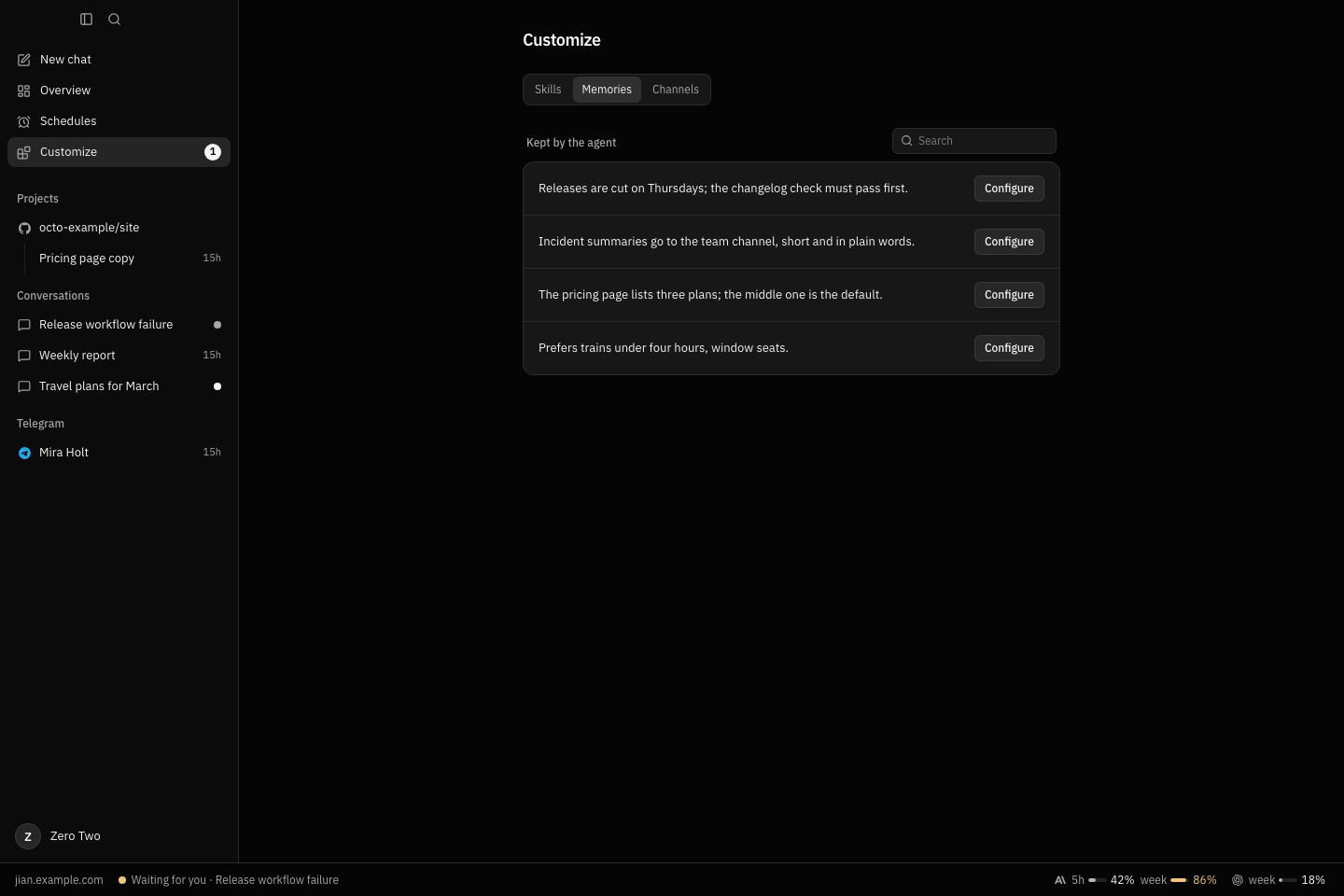Open the Zero Two account menu
This screenshot has width=1344, height=896.
pyautogui.click(x=119, y=836)
